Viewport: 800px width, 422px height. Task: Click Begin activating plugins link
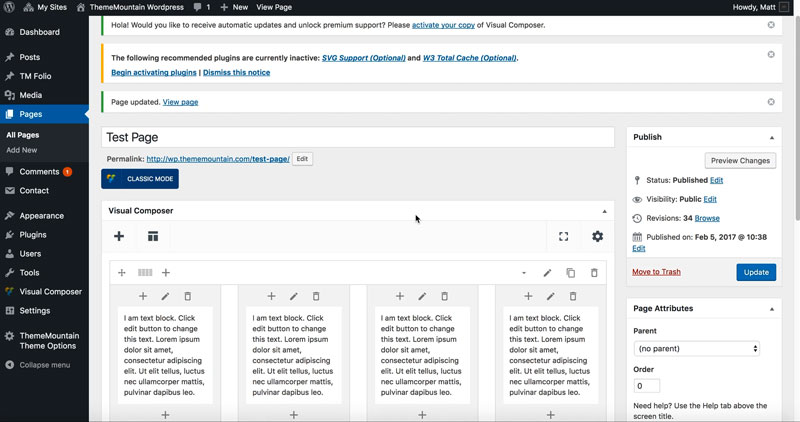pos(154,72)
